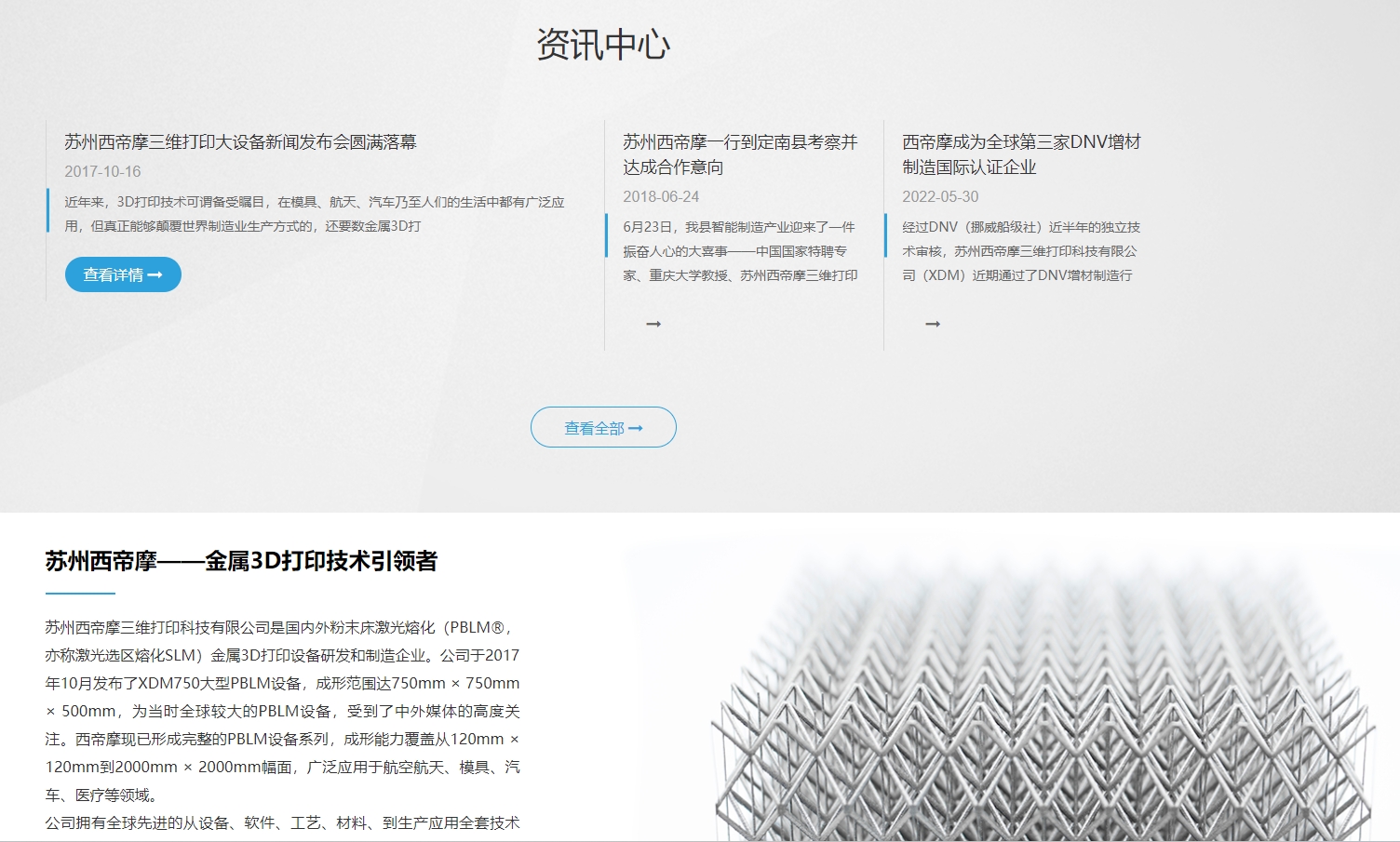Click the summary text of the DNV article
Screen dimensions: 1400x842
pos(1021,250)
